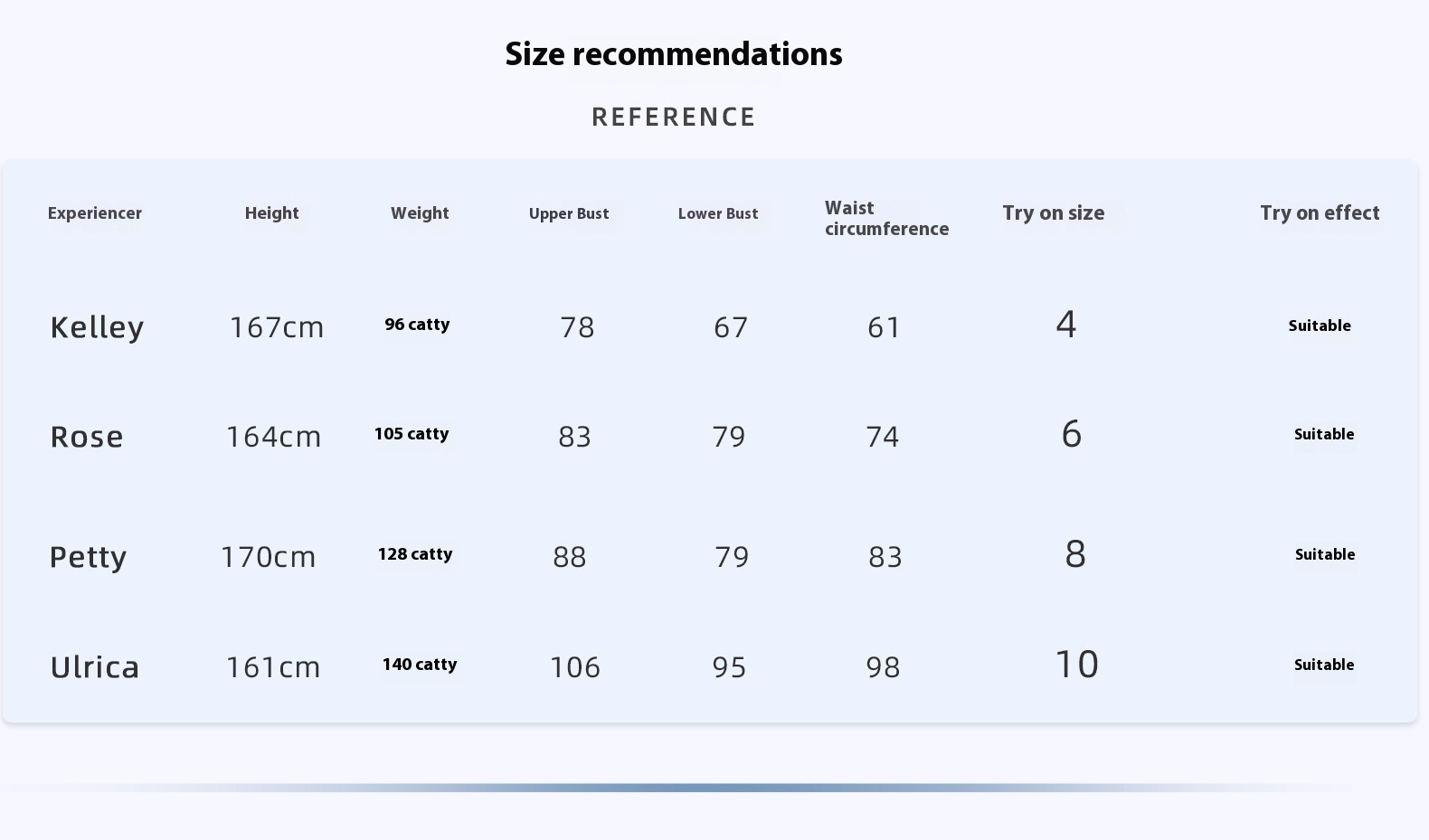The height and width of the screenshot is (840, 1429).
Task: Select the Lower Bust column header
Action: (718, 214)
